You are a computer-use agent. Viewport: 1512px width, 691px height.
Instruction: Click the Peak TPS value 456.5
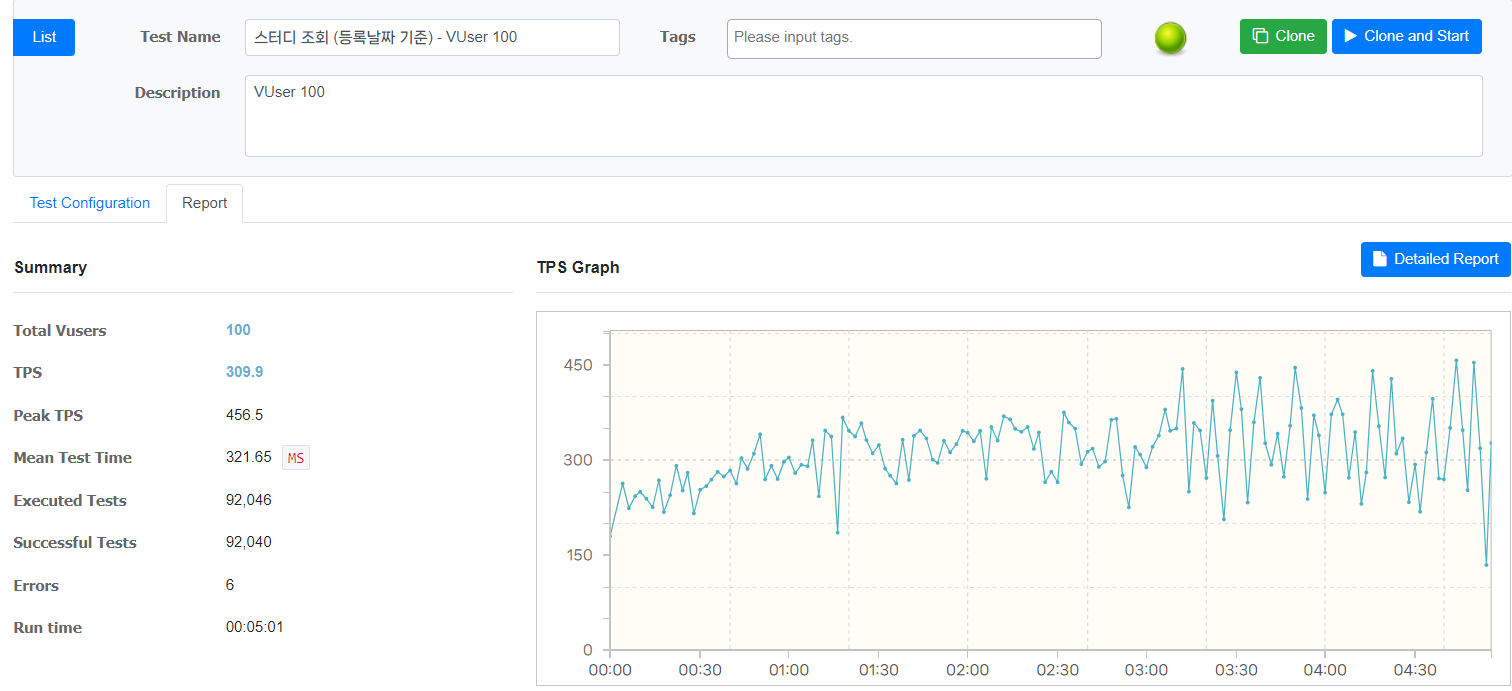[x=244, y=415]
